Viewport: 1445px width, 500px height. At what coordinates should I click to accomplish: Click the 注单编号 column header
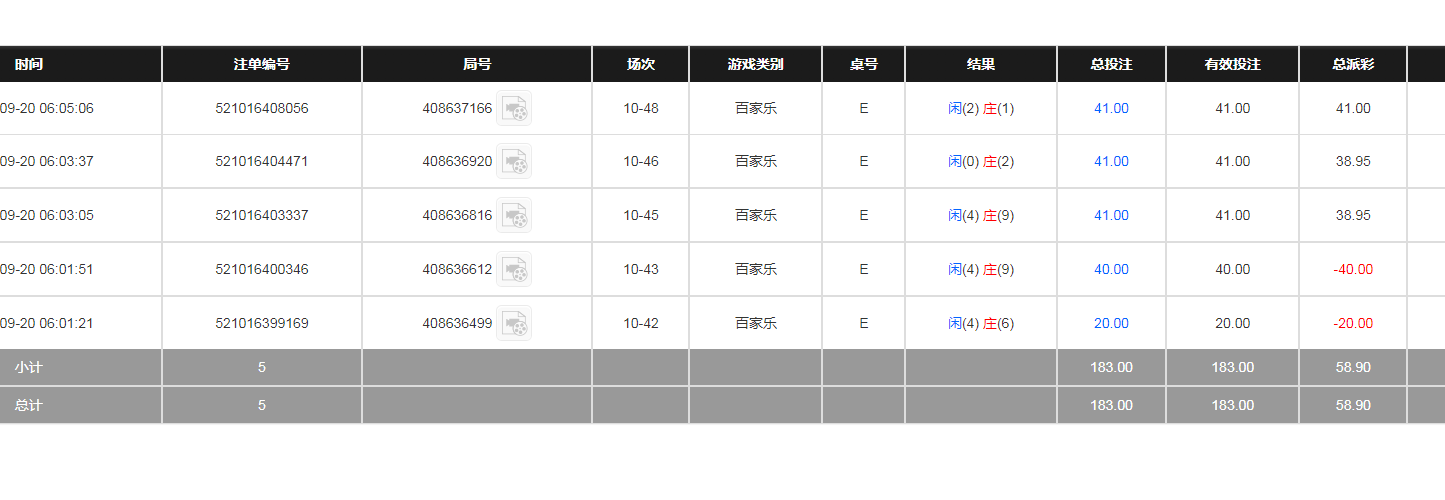[x=262, y=64]
